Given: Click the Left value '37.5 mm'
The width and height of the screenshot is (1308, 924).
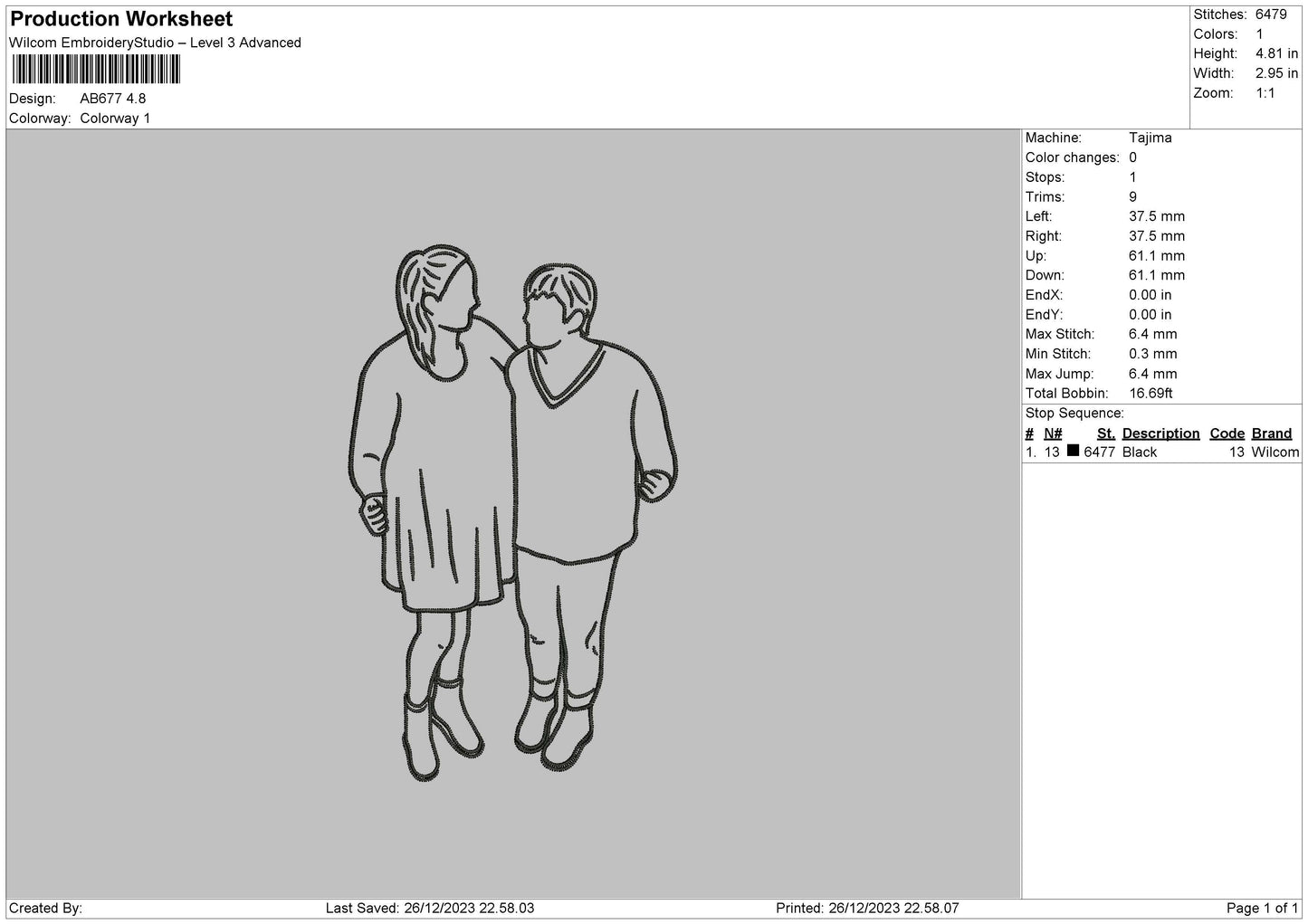Looking at the screenshot, I should click(x=1157, y=216).
